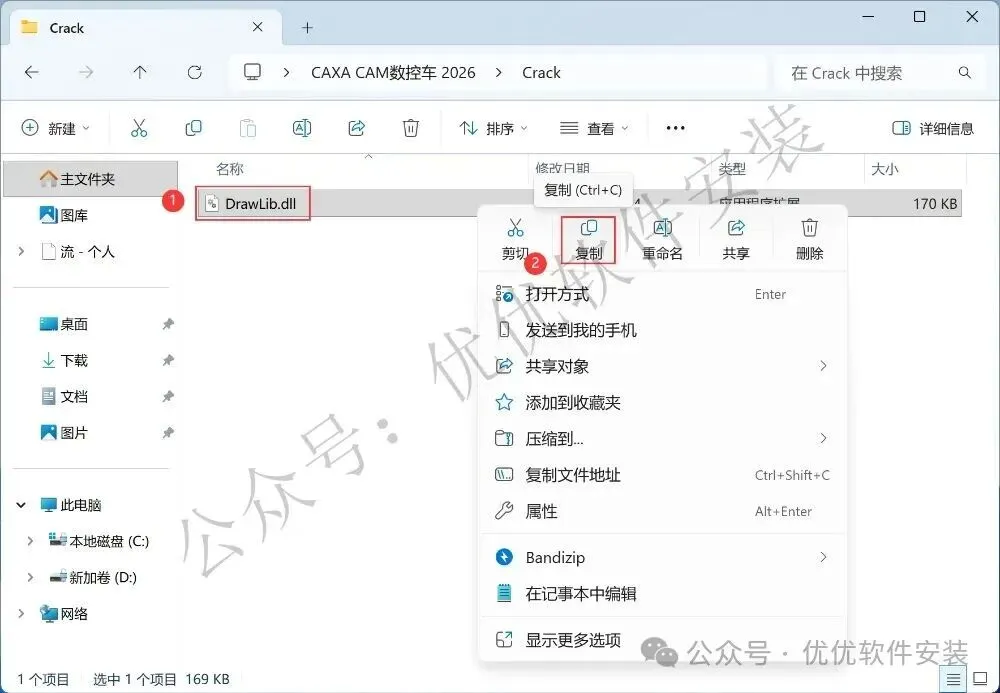Click the CAXA CAM数控车 2026 breadcrumb
The image size is (1000, 693).
pos(393,73)
